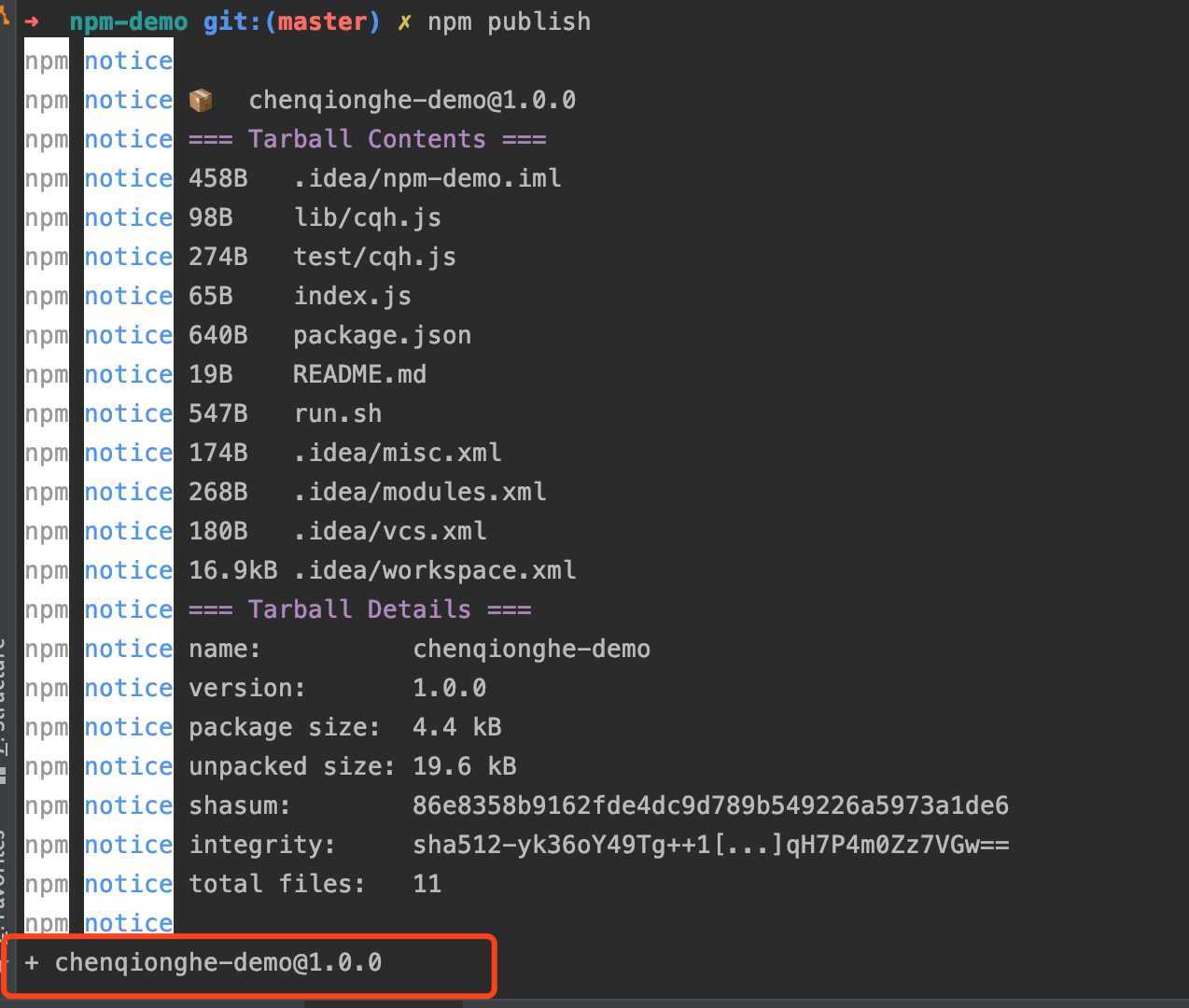This screenshot has width=1189, height=1008.
Task: Click the 'integrity:' label
Action: (262, 845)
